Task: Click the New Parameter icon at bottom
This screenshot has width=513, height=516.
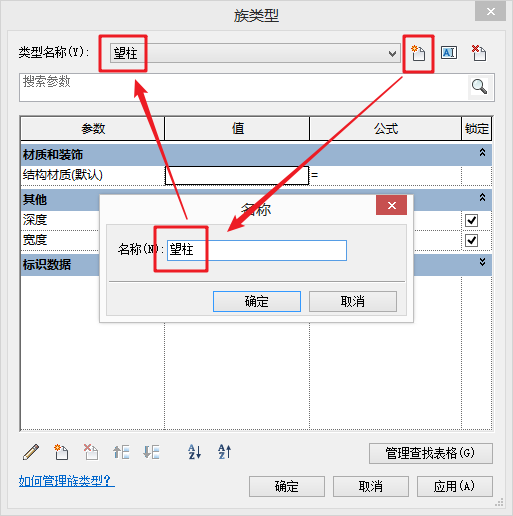Action: pos(61,452)
